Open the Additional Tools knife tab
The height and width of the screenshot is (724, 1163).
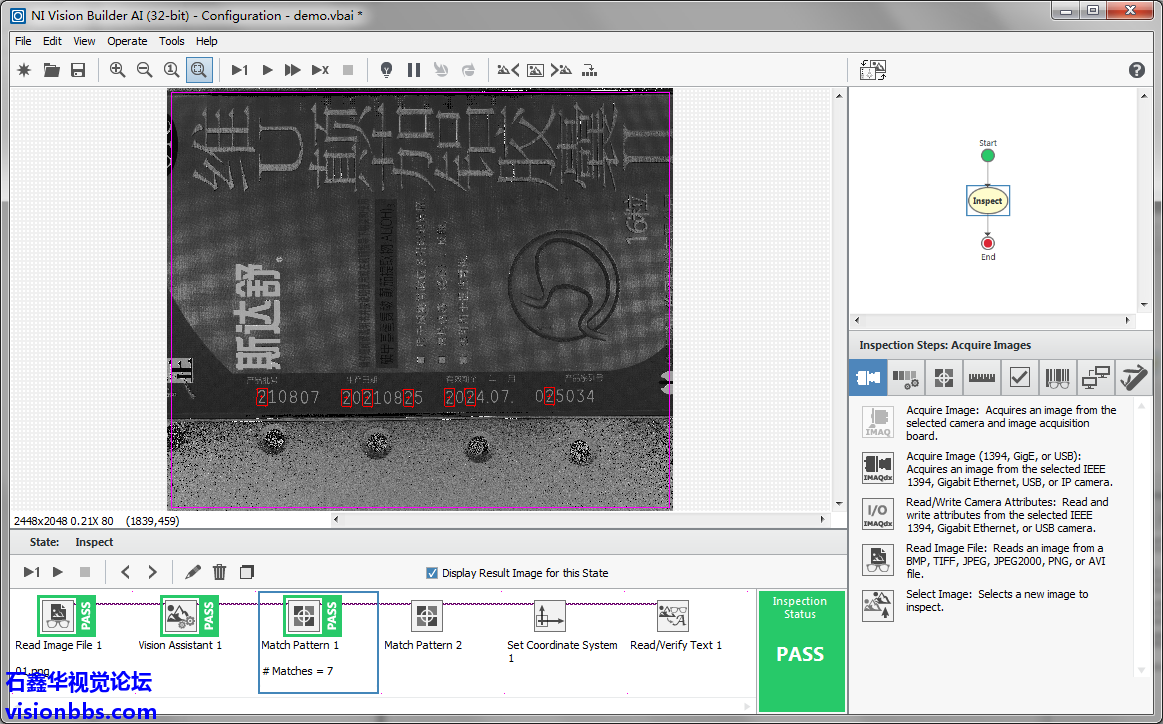point(1133,378)
